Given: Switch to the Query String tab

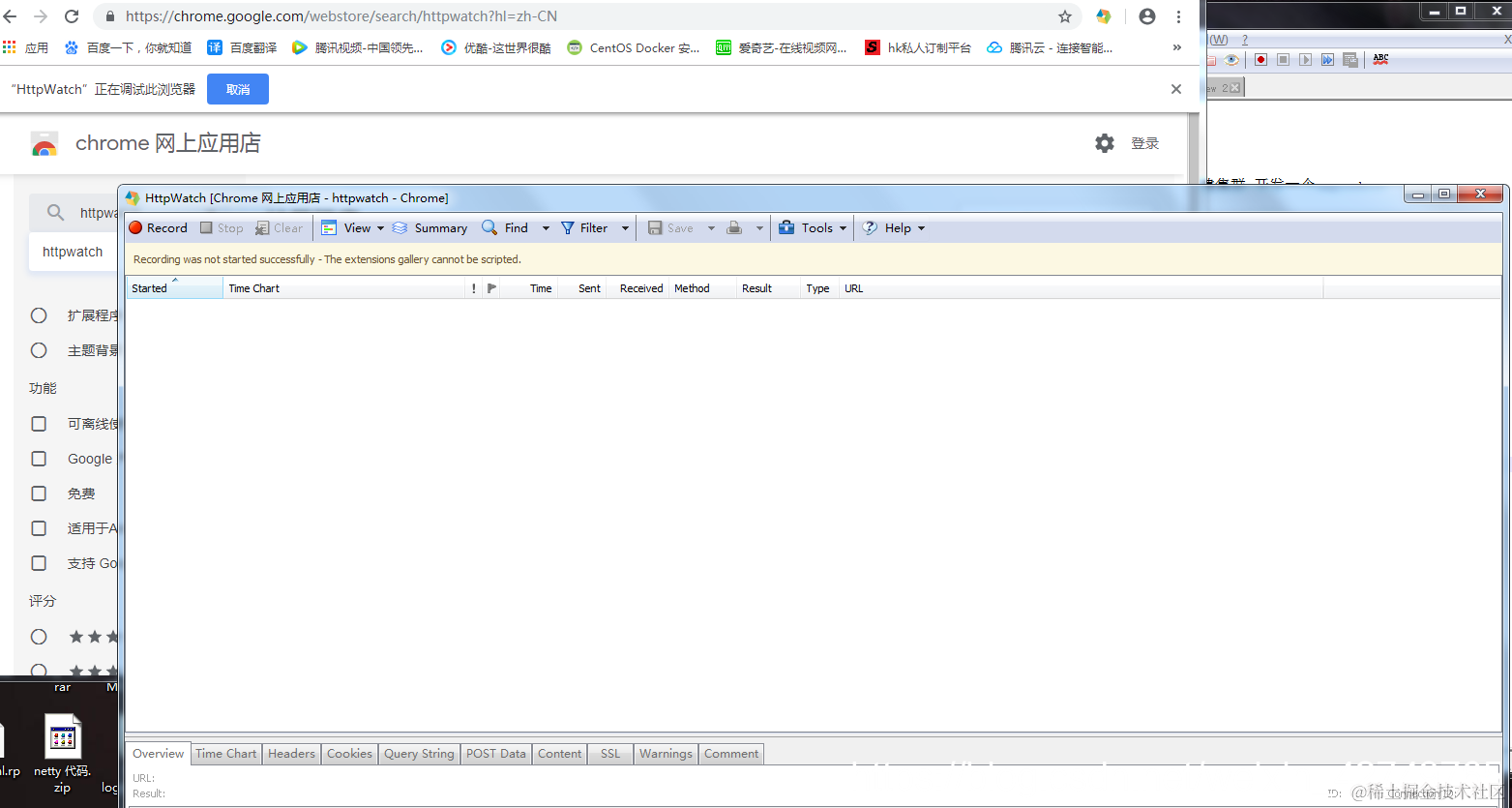Looking at the screenshot, I should point(419,754).
